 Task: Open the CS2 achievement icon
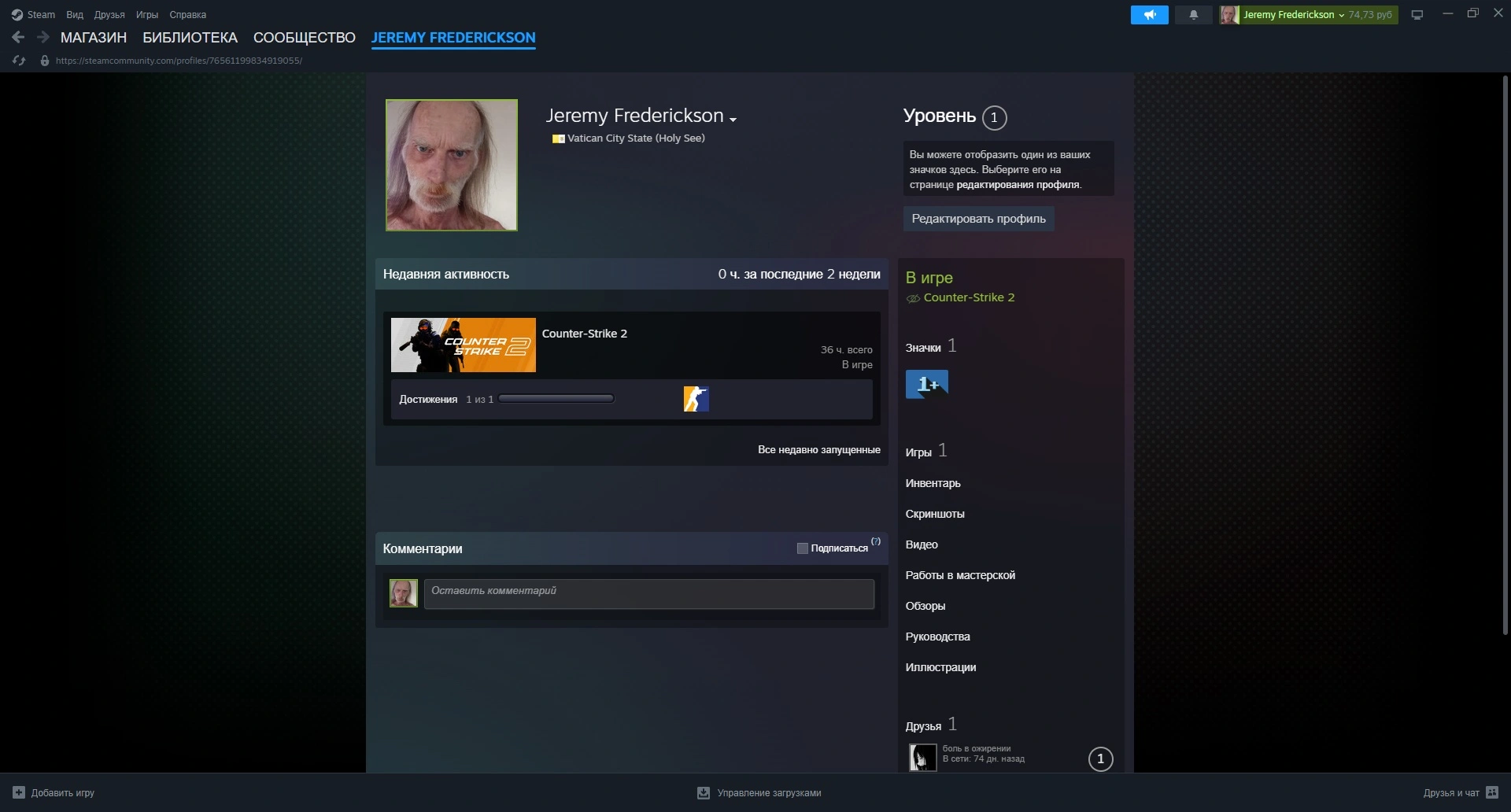point(696,399)
